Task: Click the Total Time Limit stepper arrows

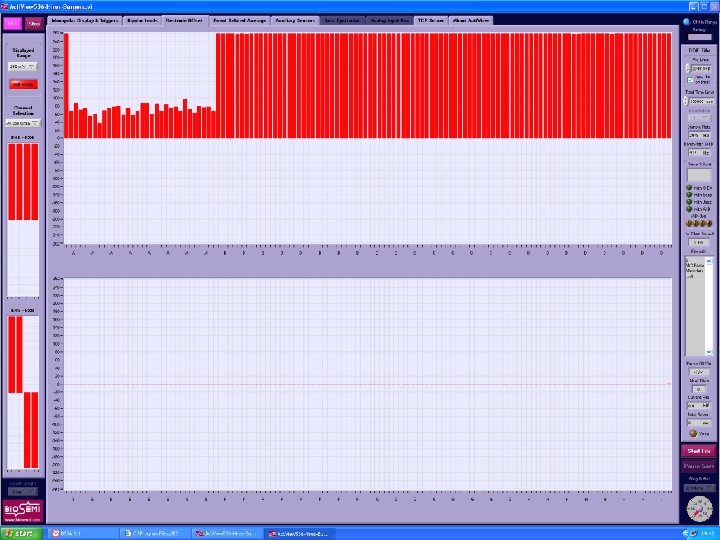Action: coord(686,101)
